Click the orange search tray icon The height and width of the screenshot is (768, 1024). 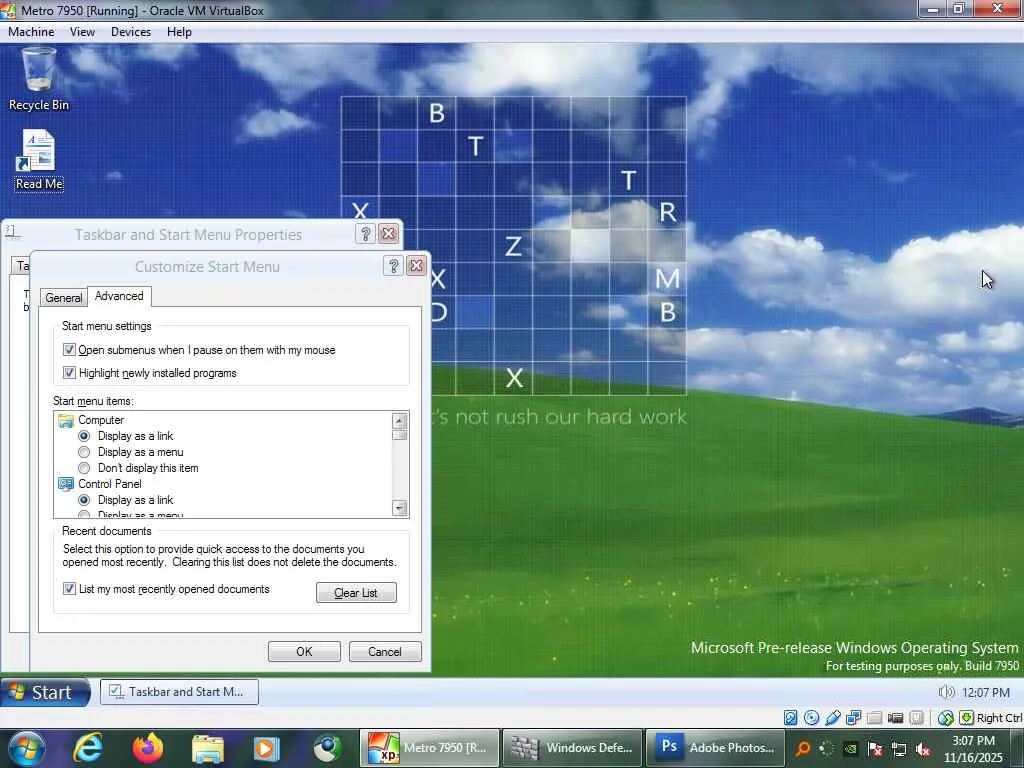[x=803, y=748]
